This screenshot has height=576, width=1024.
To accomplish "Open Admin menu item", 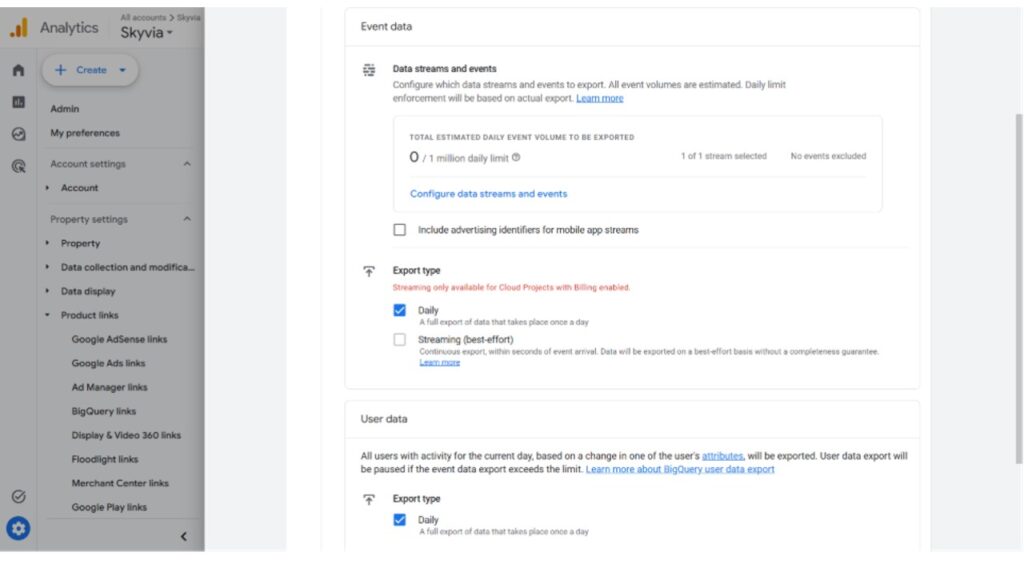I will pos(65,109).
